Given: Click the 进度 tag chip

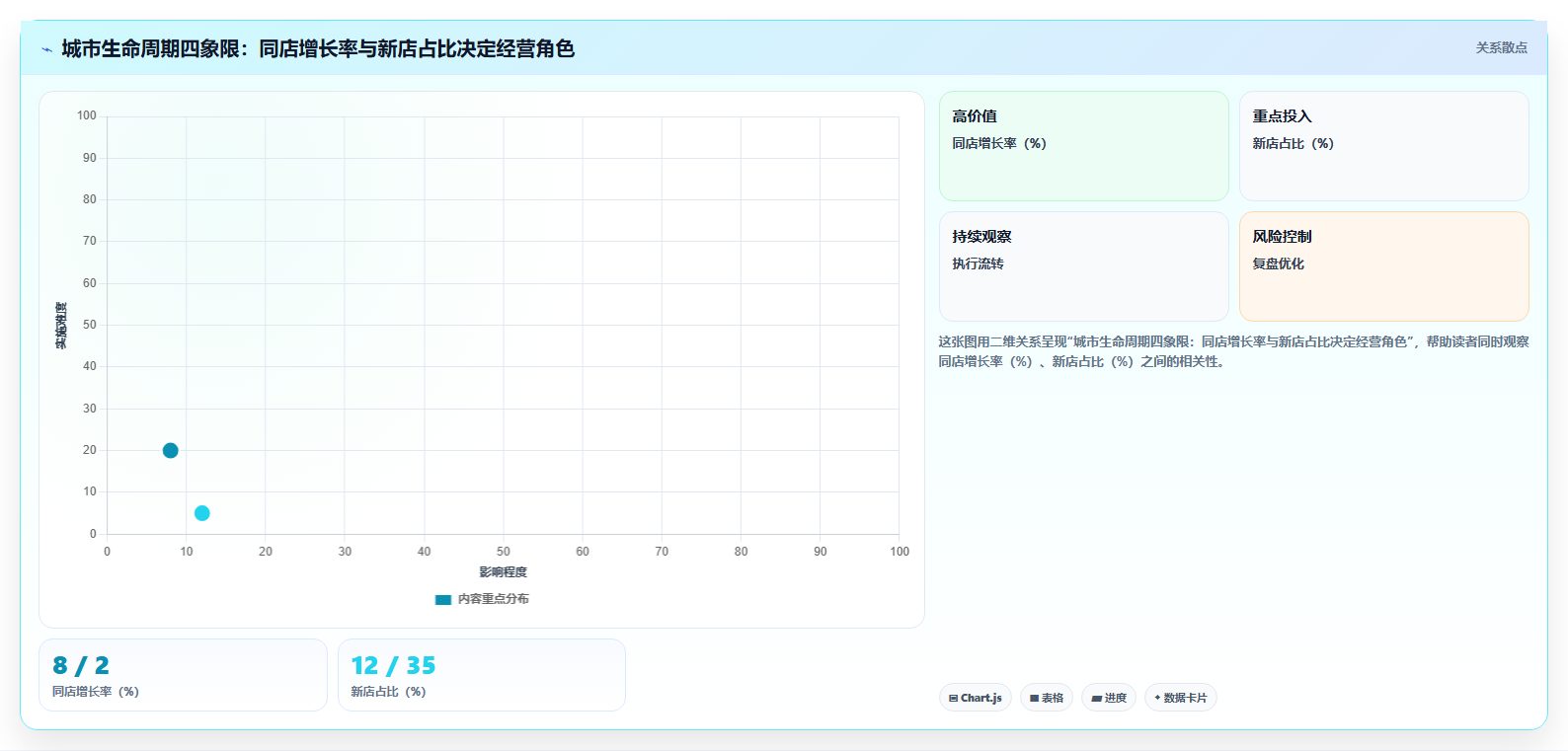Looking at the screenshot, I should pyautogui.click(x=1109, y=698).
